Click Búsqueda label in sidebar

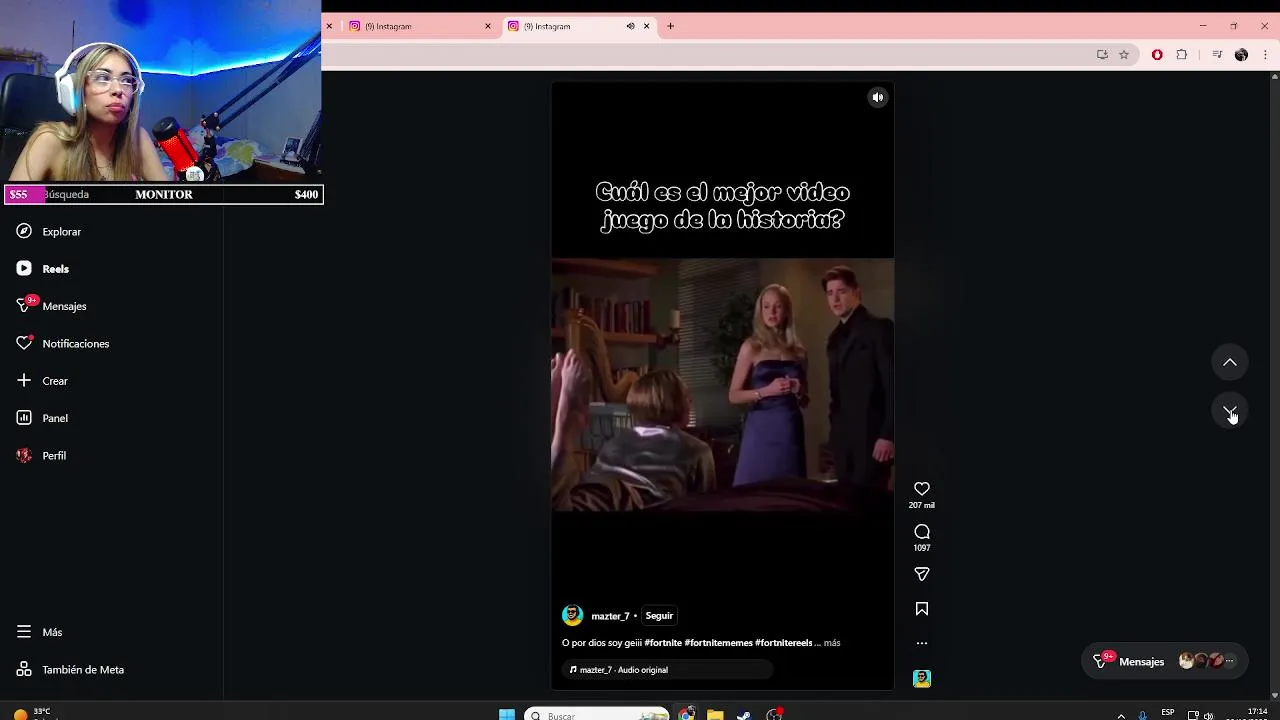pyautogui.click(x=66, y=194)
